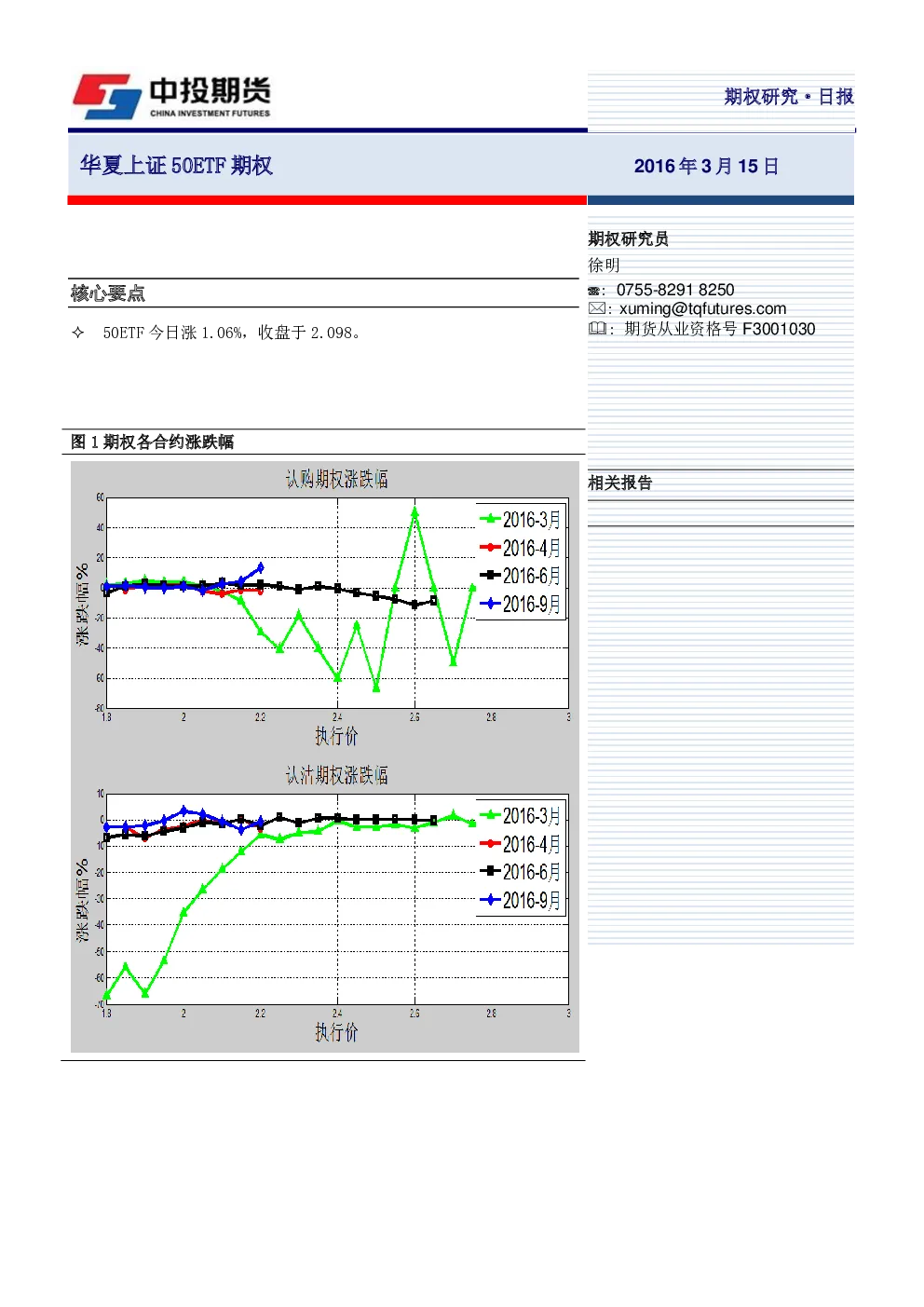Open the email xuming@tqfutures.com
This screenshot has height=1307, width=924.
click(x=702, y=308)
